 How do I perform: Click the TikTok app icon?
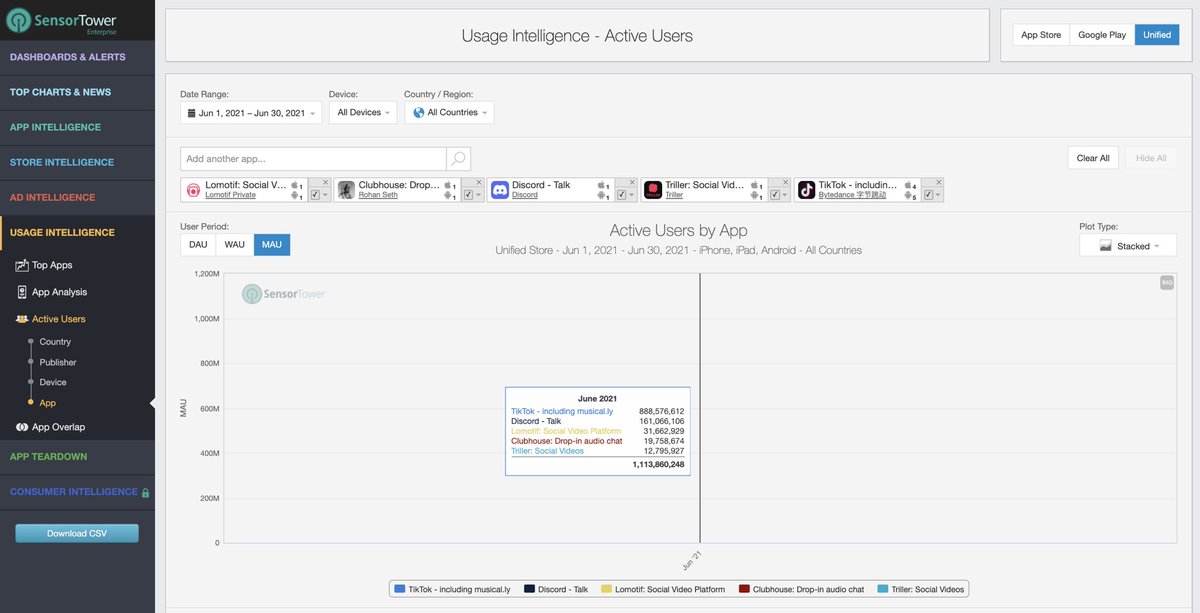point(807,190)
